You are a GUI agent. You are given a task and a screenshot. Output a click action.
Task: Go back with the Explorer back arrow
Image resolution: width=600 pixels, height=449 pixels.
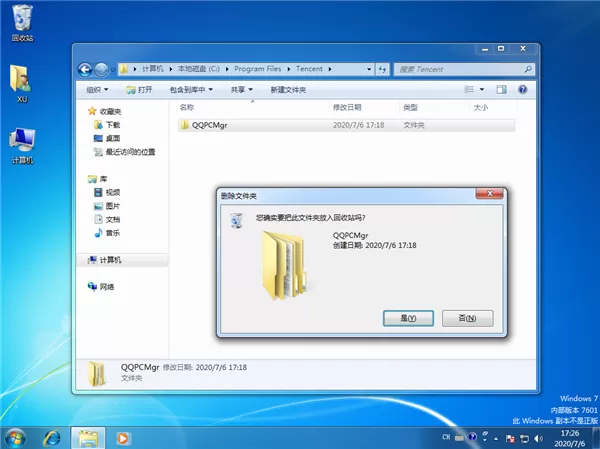point(85,70)
